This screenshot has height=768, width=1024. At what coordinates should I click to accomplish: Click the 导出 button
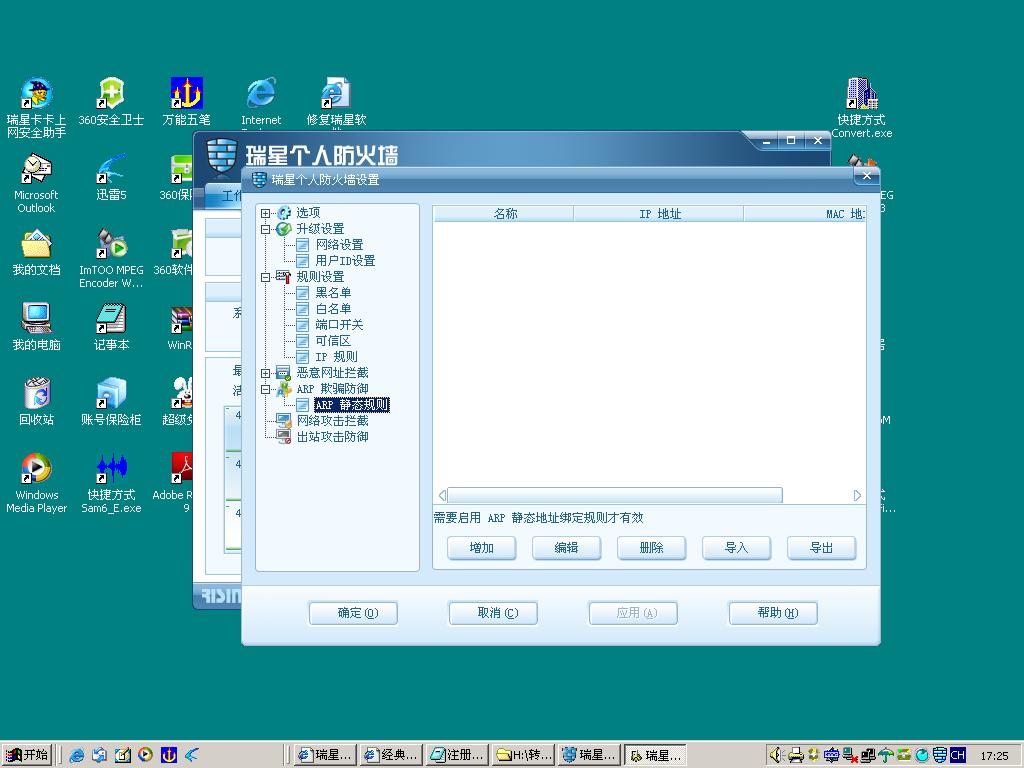[821, 548]
